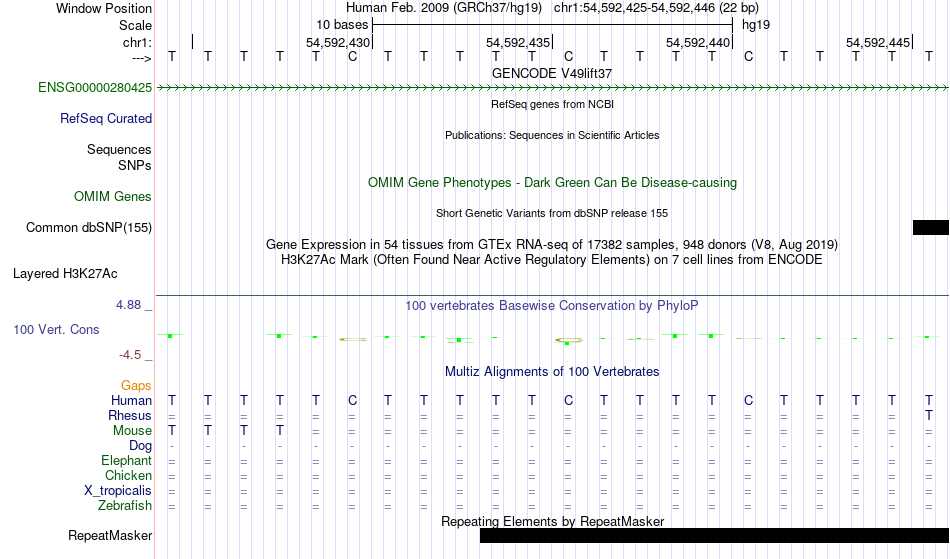
Task: Click the OMIM Gene Phenotypes track title
Action: tap(553, 183)
